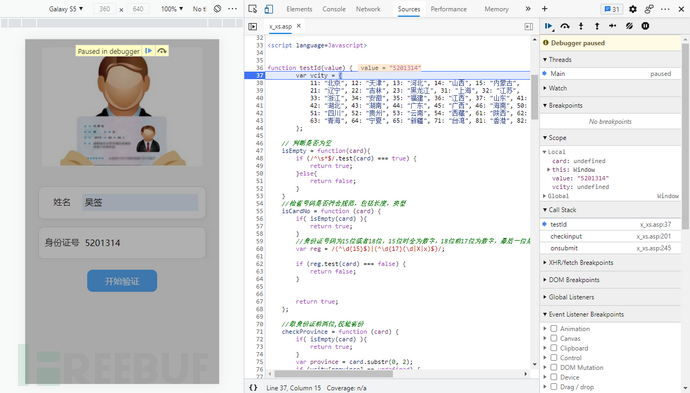The width and height of the screenshot is (690, 393).
Task: Switch to the Network tab
Action: click(x=368, y=9)
